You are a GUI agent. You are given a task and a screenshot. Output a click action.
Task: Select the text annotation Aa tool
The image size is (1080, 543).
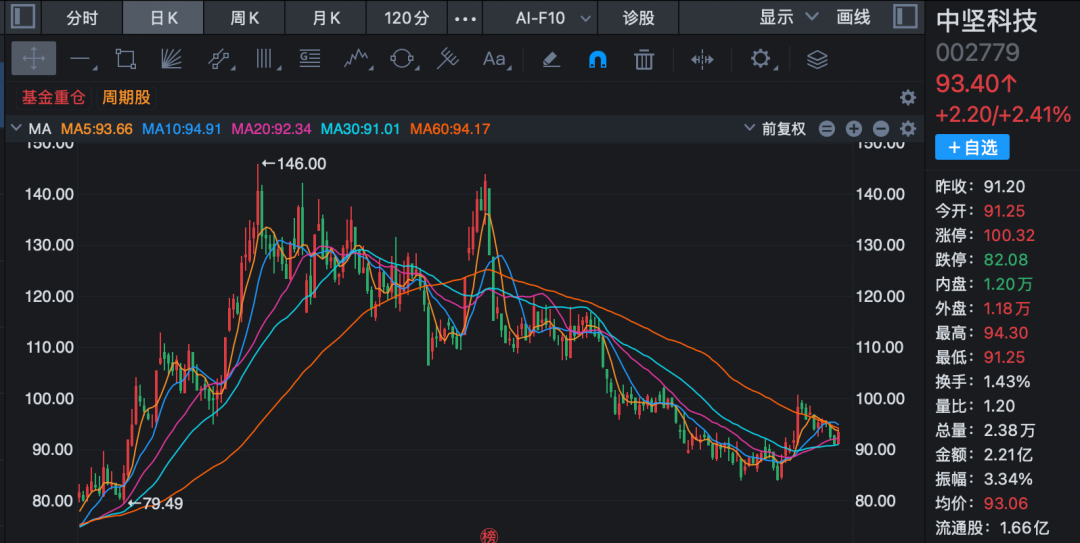click(495, 59)
